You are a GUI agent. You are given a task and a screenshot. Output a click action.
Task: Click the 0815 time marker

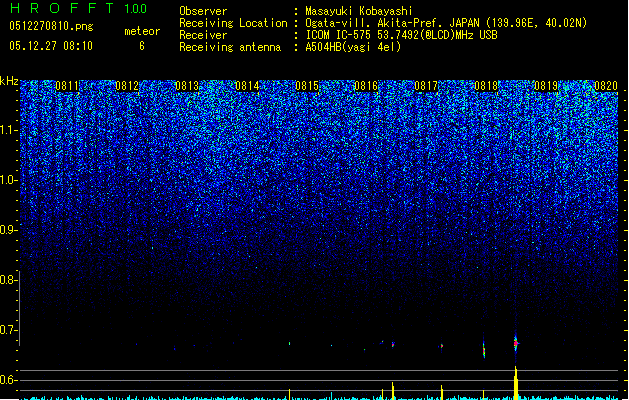(306, 86)
